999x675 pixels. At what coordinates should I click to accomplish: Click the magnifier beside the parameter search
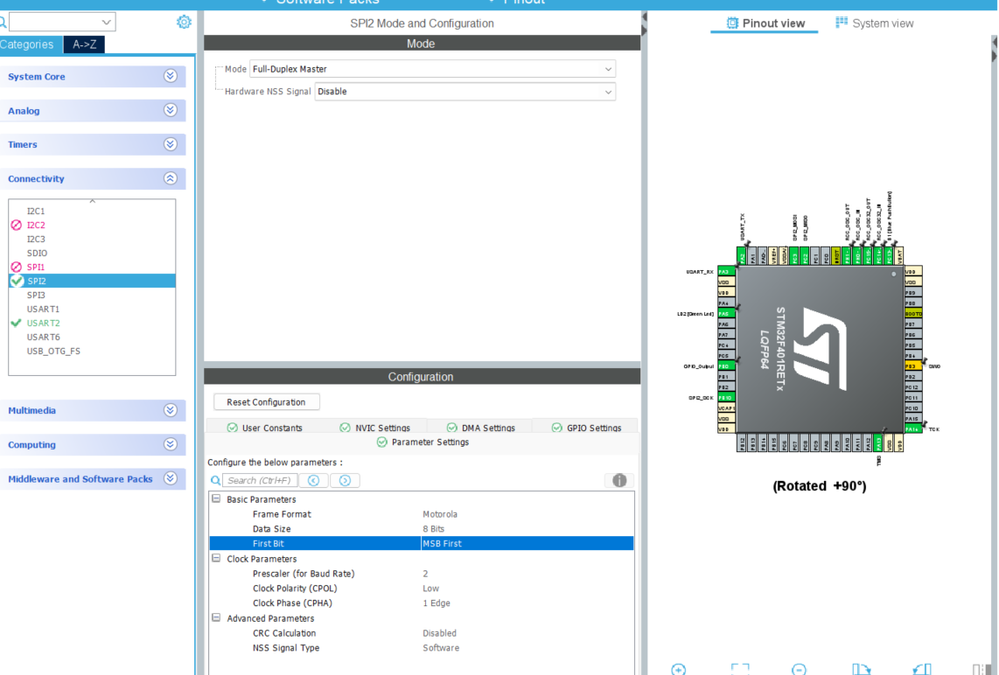(x=215, y=481)
